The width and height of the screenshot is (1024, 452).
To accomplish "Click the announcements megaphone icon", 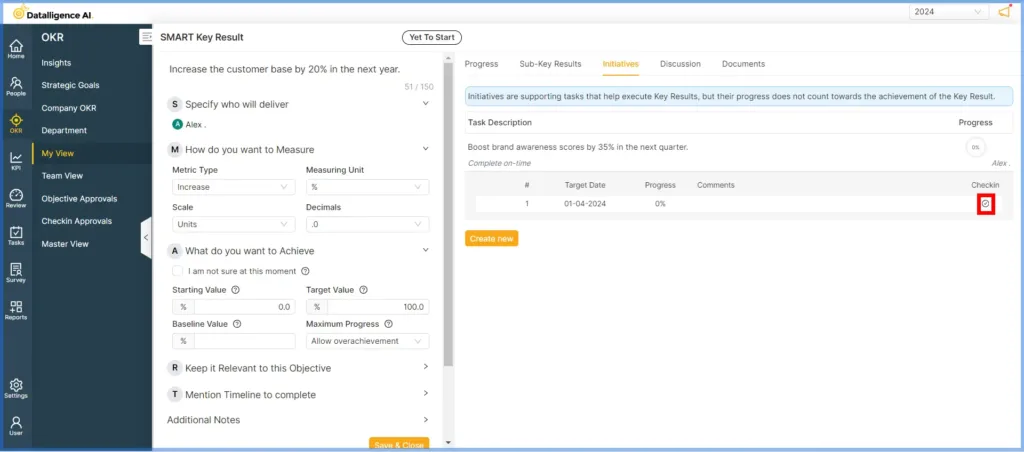I will [x=1004, y=12].
